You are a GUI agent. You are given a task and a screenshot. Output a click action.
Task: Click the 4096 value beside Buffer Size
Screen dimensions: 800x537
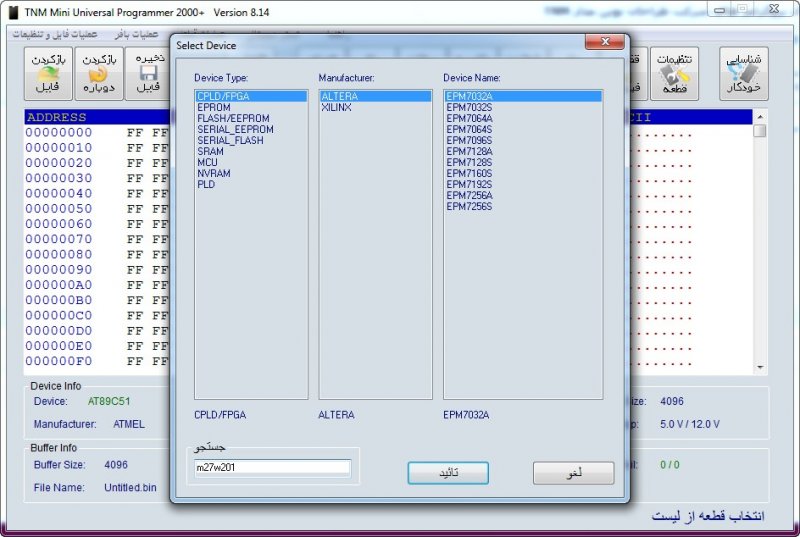116,465
